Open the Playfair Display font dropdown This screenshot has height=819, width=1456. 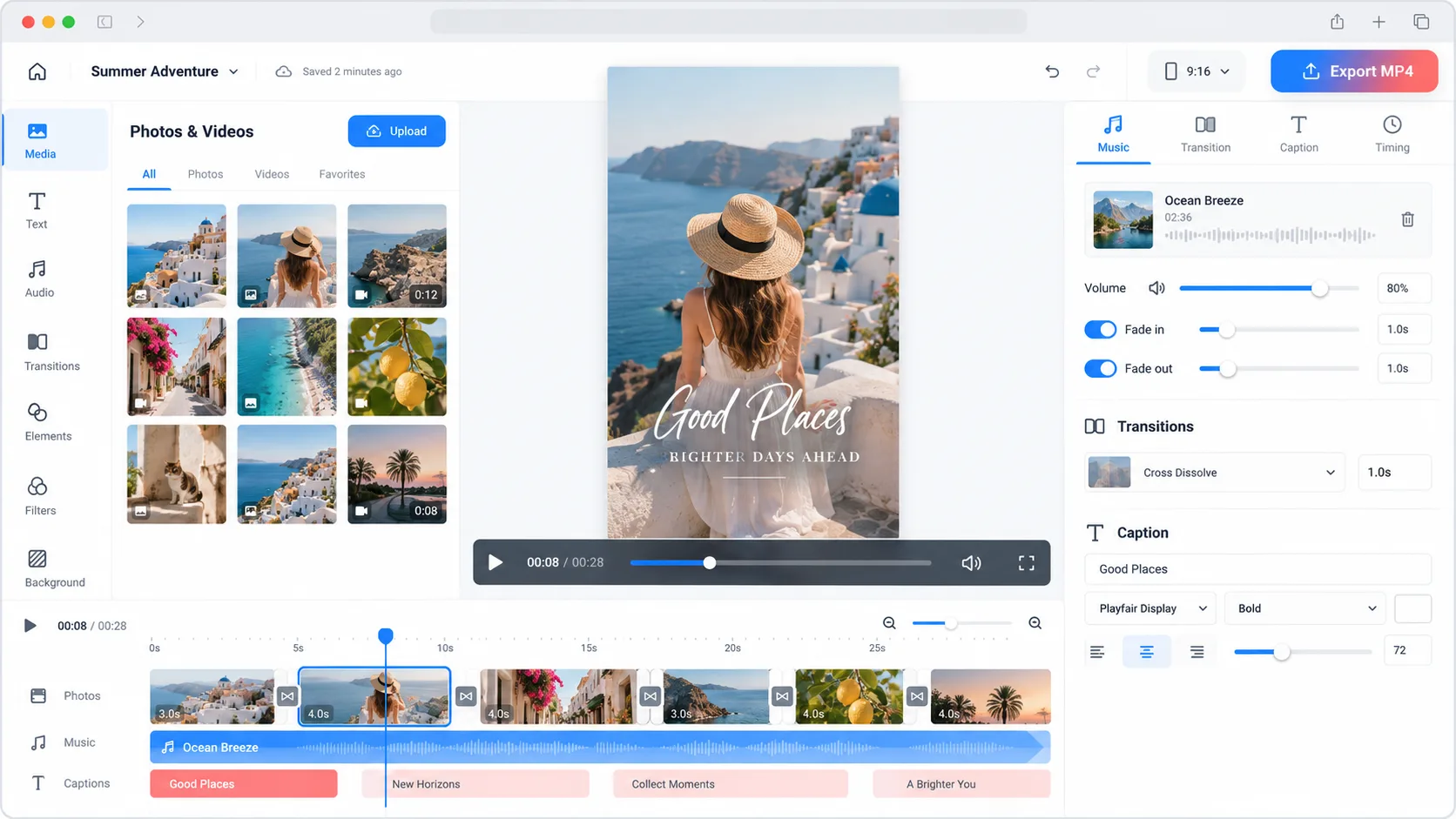pos(1150,608)
